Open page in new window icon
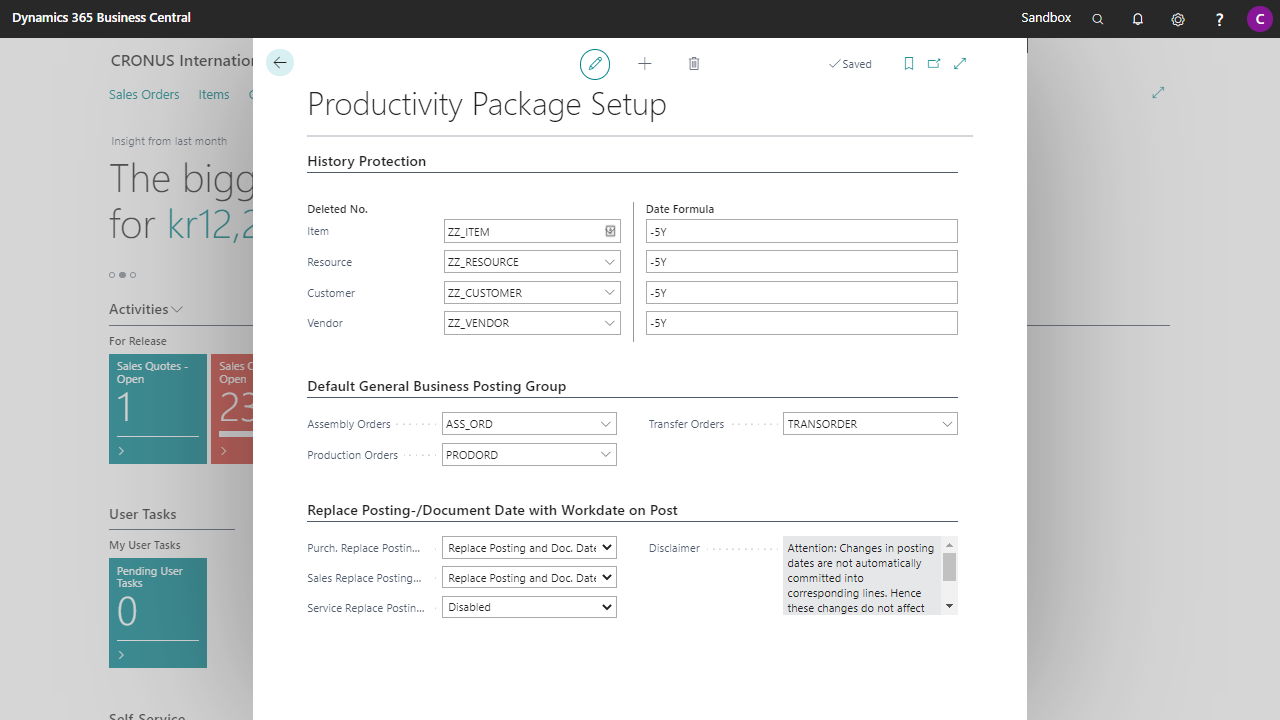The image size is (1280, 720). [934, 64]
